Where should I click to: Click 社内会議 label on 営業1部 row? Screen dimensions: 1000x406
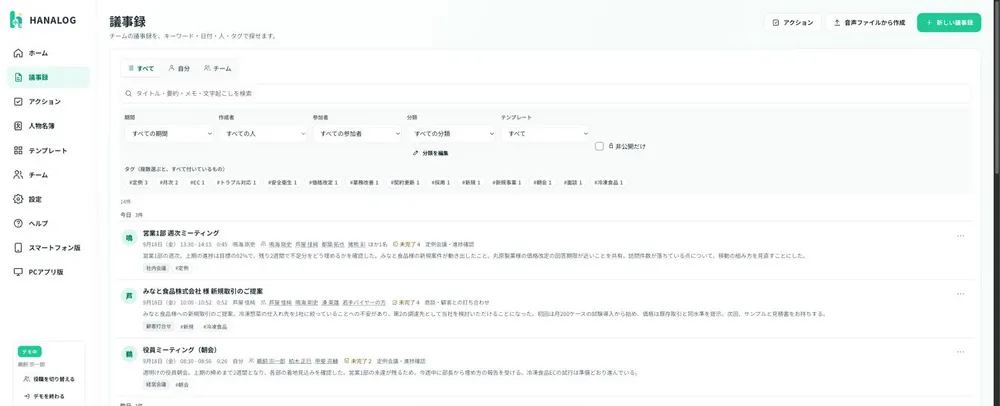pos(156,268)
